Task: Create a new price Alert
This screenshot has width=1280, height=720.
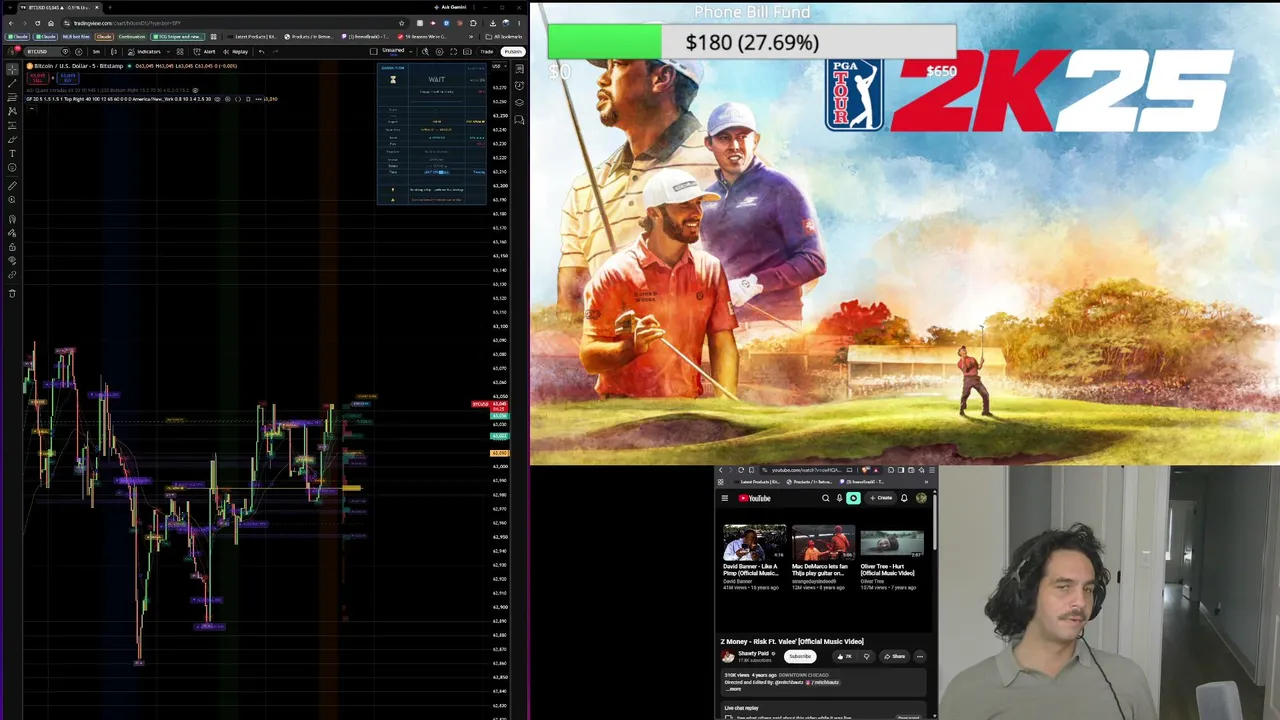Action: (x=207, y=51)
